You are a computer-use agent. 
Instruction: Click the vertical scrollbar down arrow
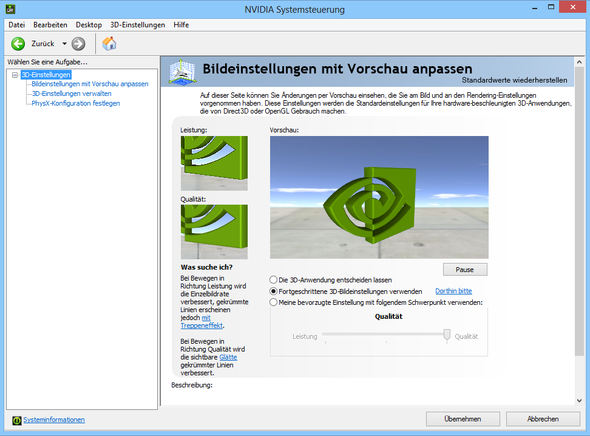[579, 401]
